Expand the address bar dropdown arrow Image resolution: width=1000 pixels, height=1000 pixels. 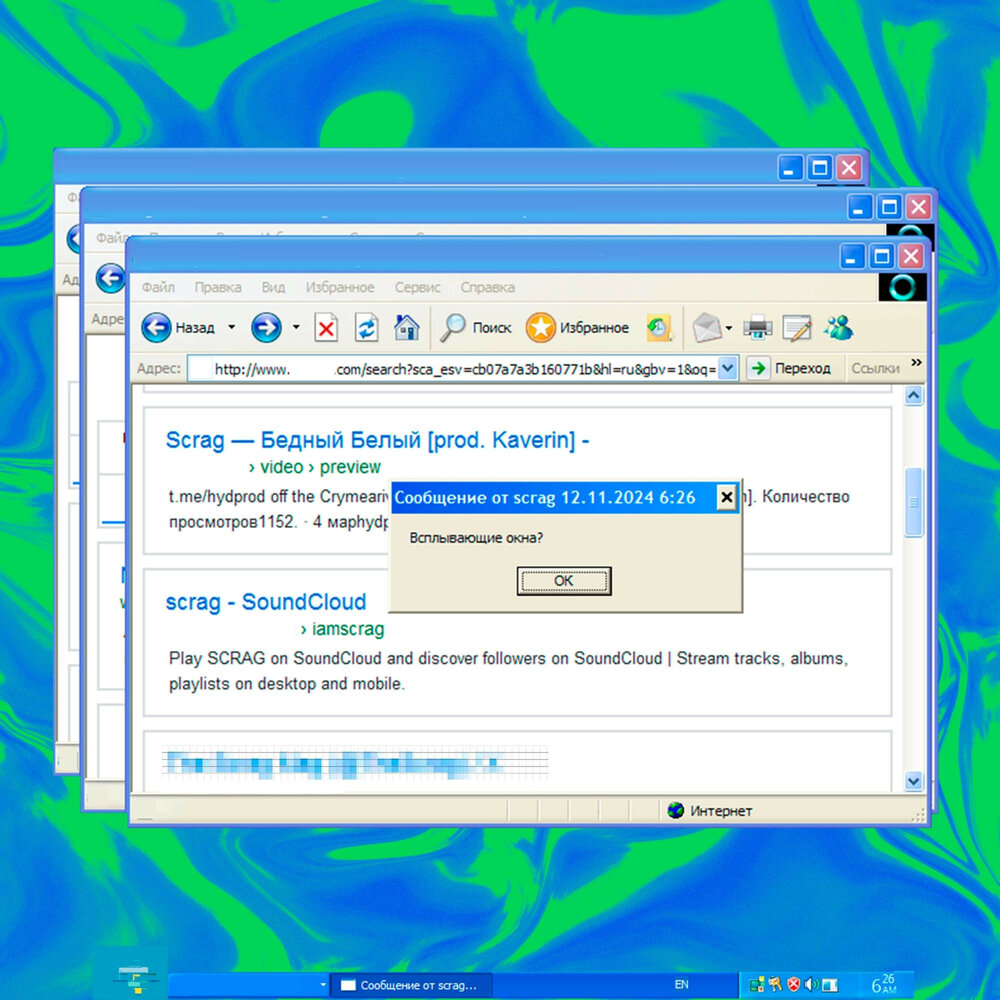coord(728,368)
